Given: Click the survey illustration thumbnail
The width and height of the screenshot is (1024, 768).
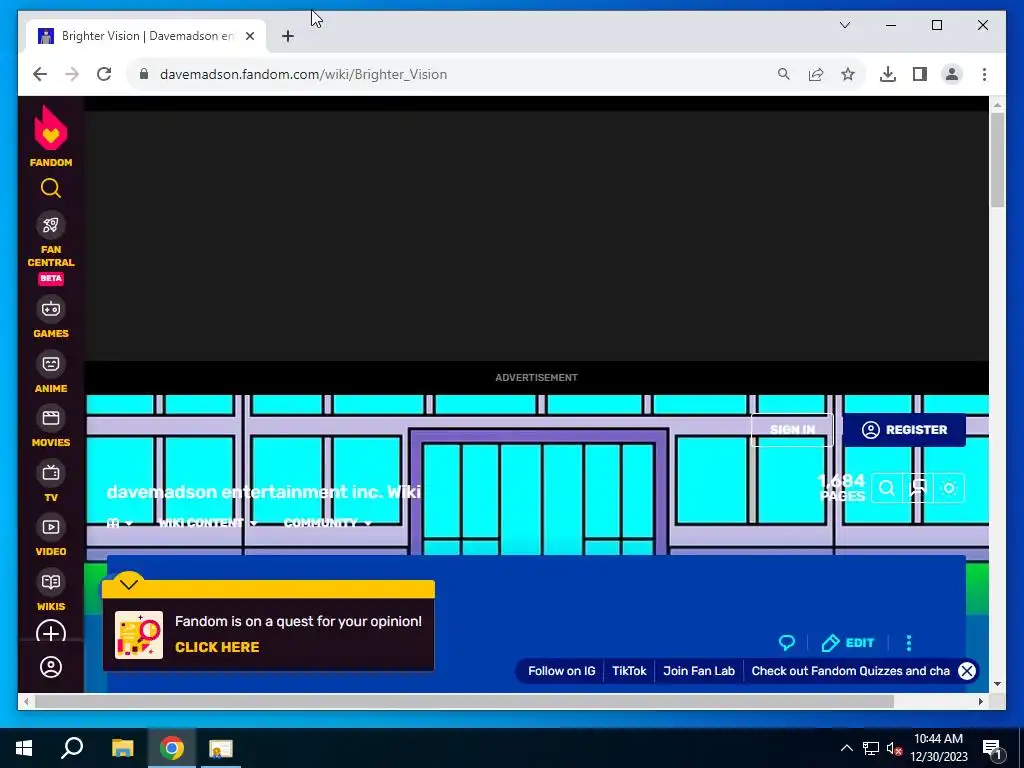Looking at the screenshot, I should (x=139, y=635).
